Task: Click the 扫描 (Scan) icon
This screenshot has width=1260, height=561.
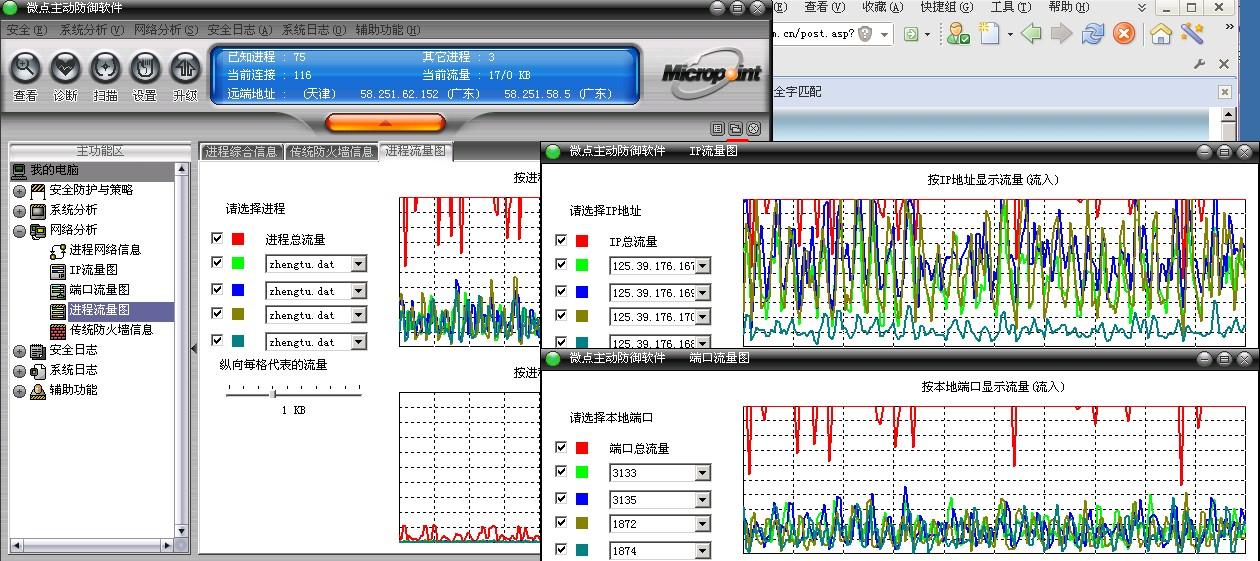Action: pyautogui.click(x=105, y=68)
